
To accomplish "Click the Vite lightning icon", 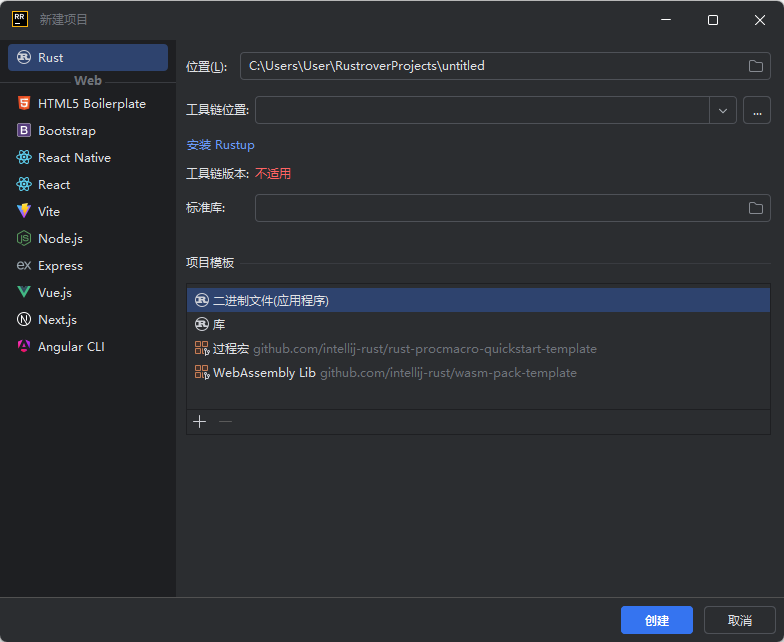I will point(24,211).
